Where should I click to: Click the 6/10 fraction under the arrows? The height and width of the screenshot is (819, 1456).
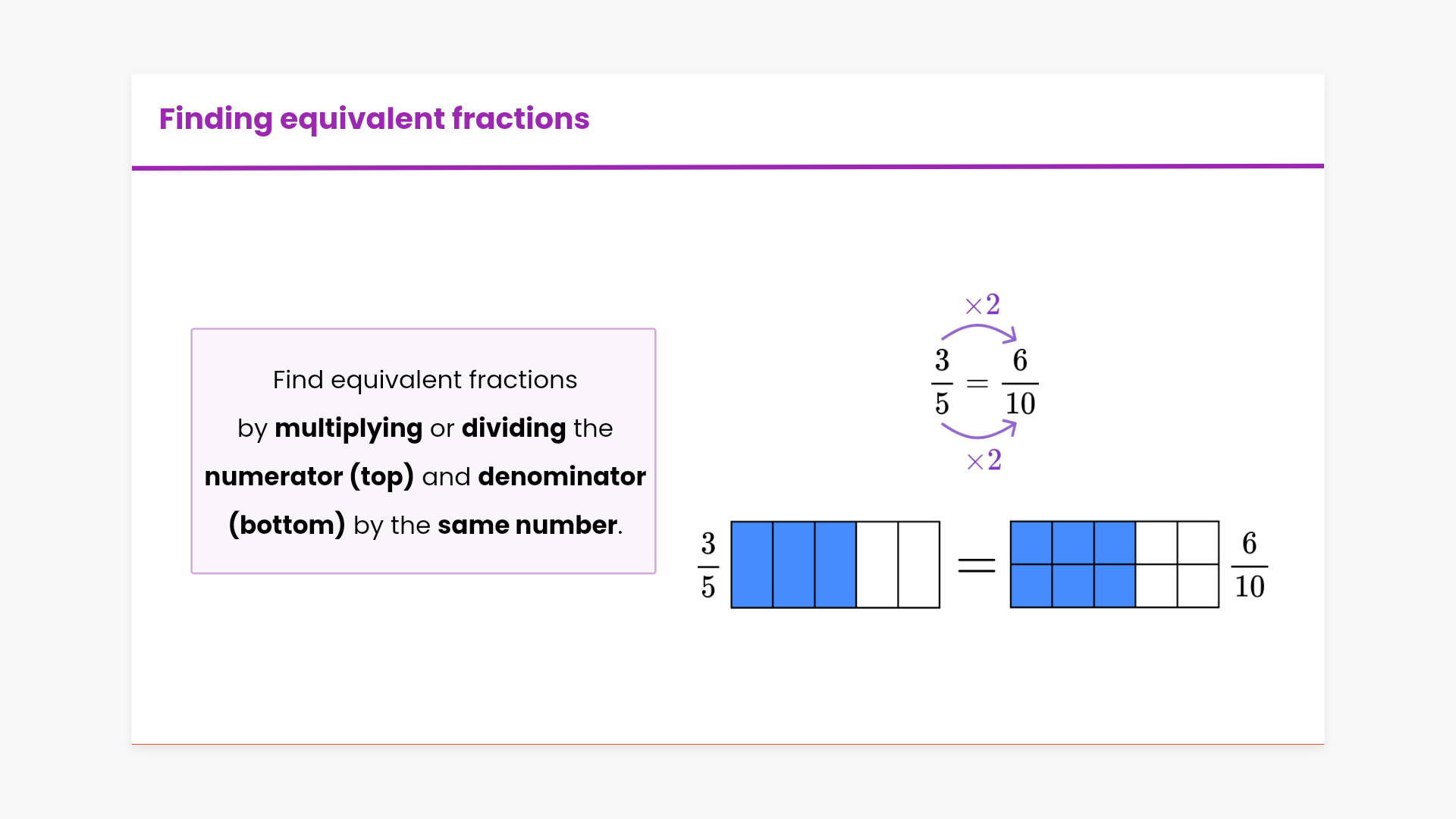point(1020,382)
